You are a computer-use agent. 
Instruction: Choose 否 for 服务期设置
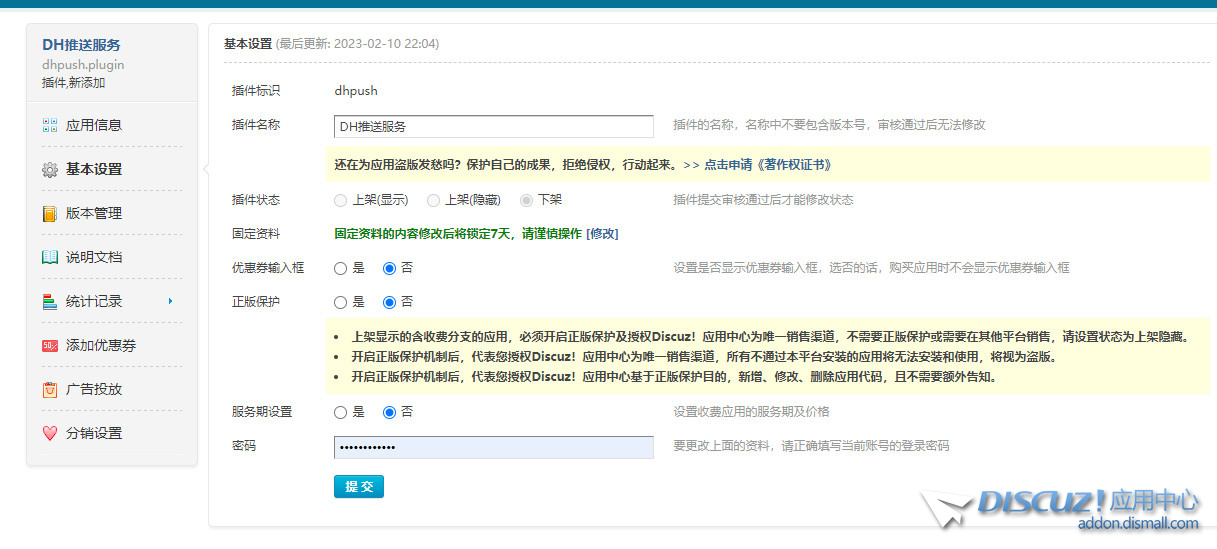pos(389,412)
